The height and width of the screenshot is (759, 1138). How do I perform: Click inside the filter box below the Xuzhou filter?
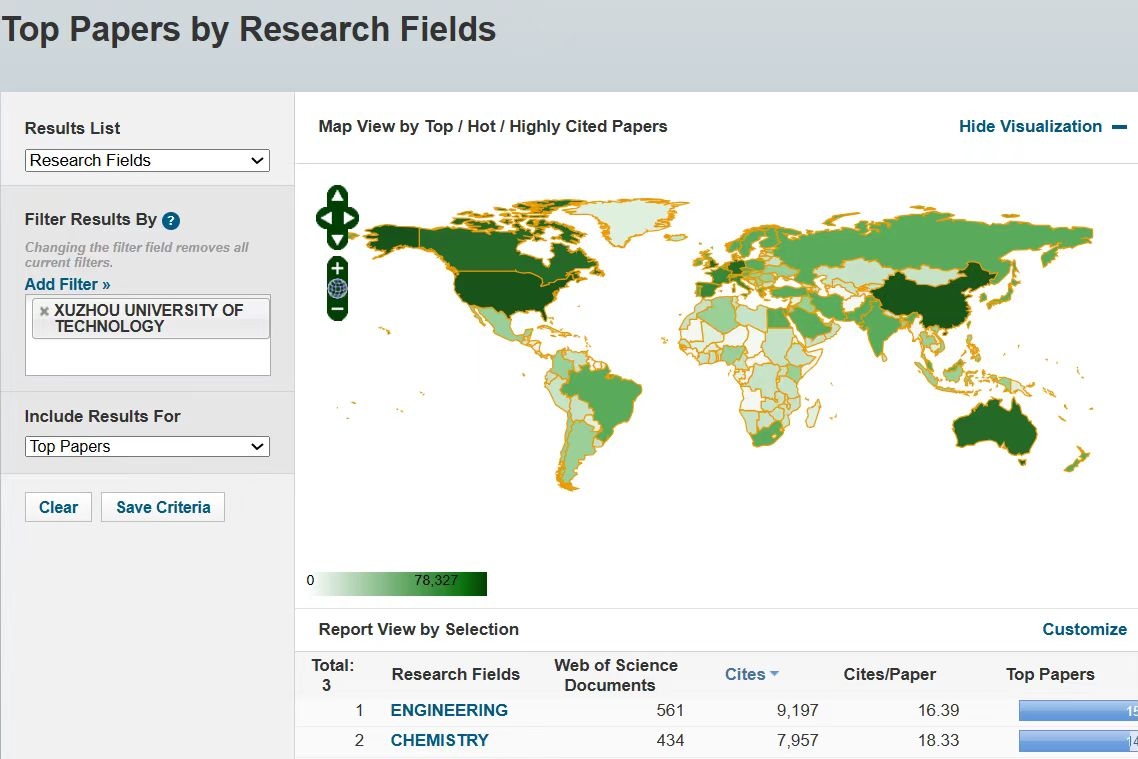[147, 357]
